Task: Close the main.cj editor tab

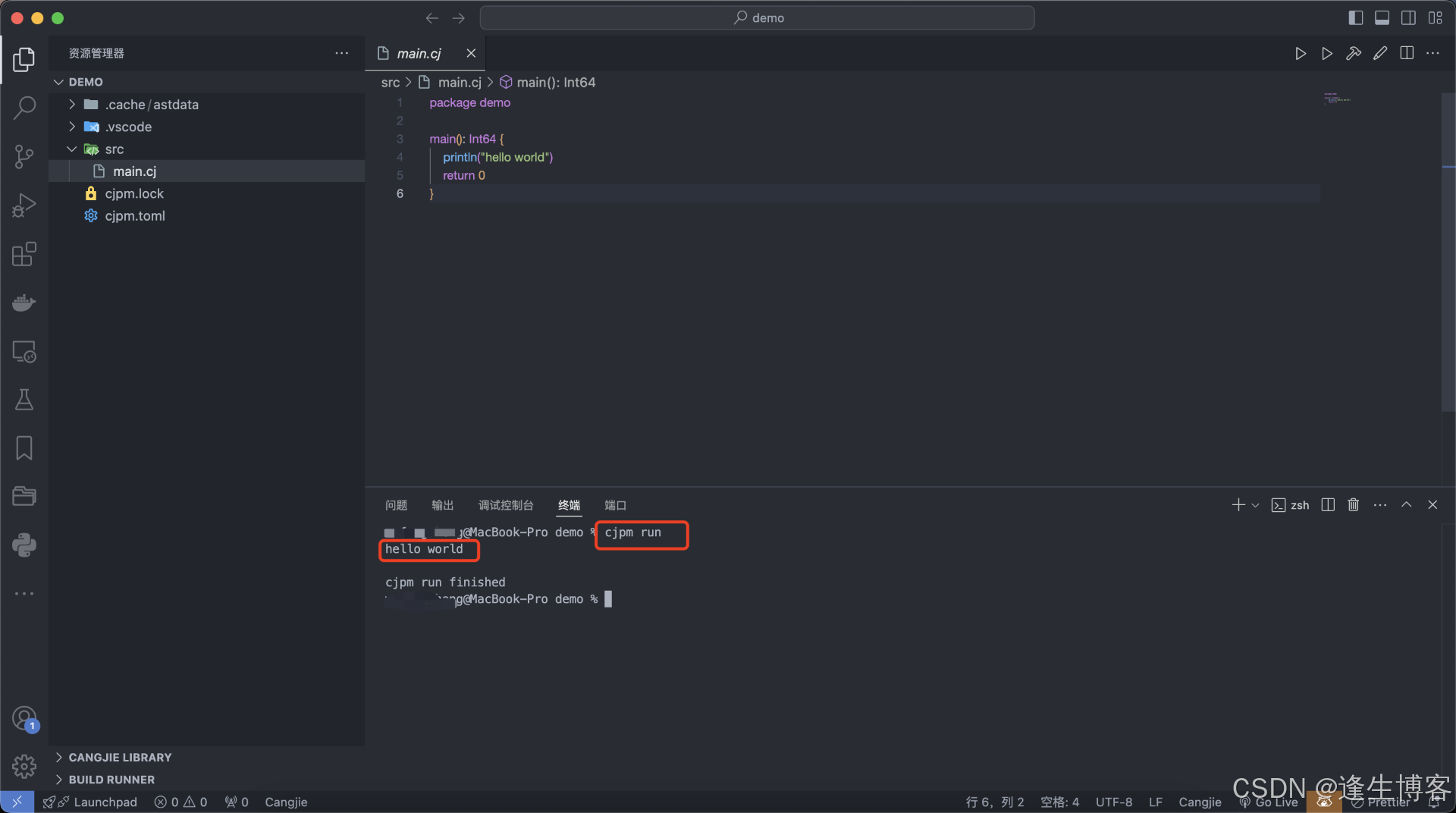Action: 471,53
